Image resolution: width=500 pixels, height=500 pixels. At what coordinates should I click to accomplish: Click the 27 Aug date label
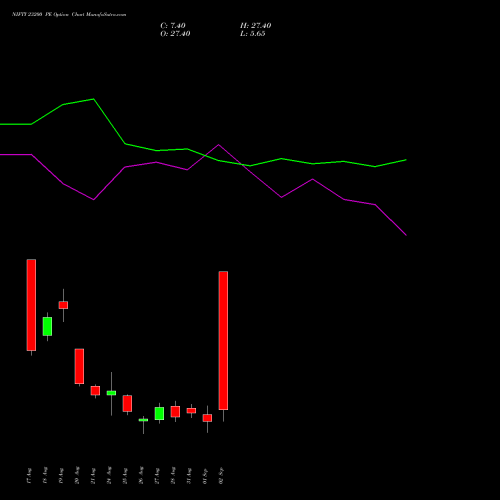[157, 476]
